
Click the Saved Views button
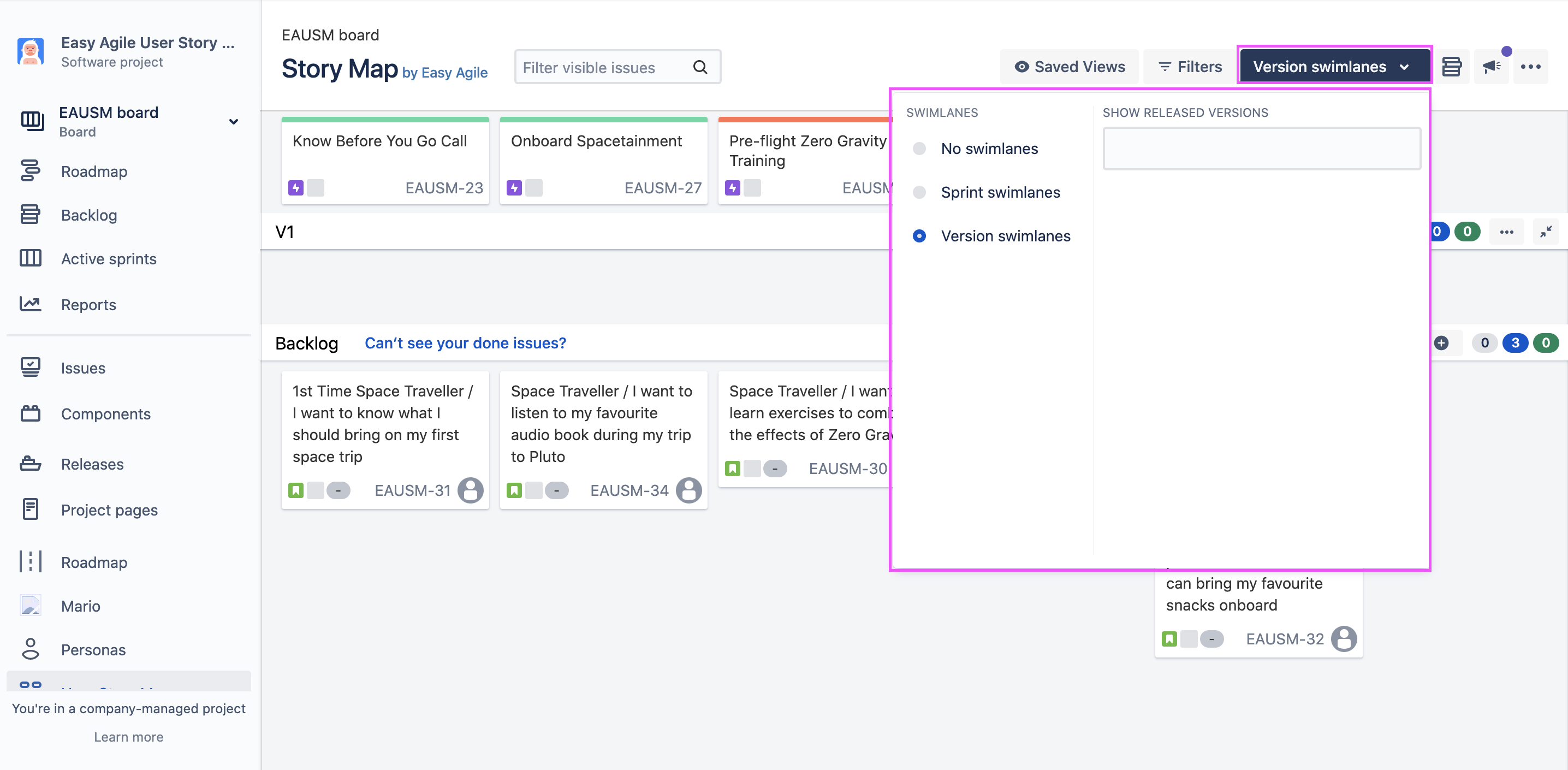1070,67
